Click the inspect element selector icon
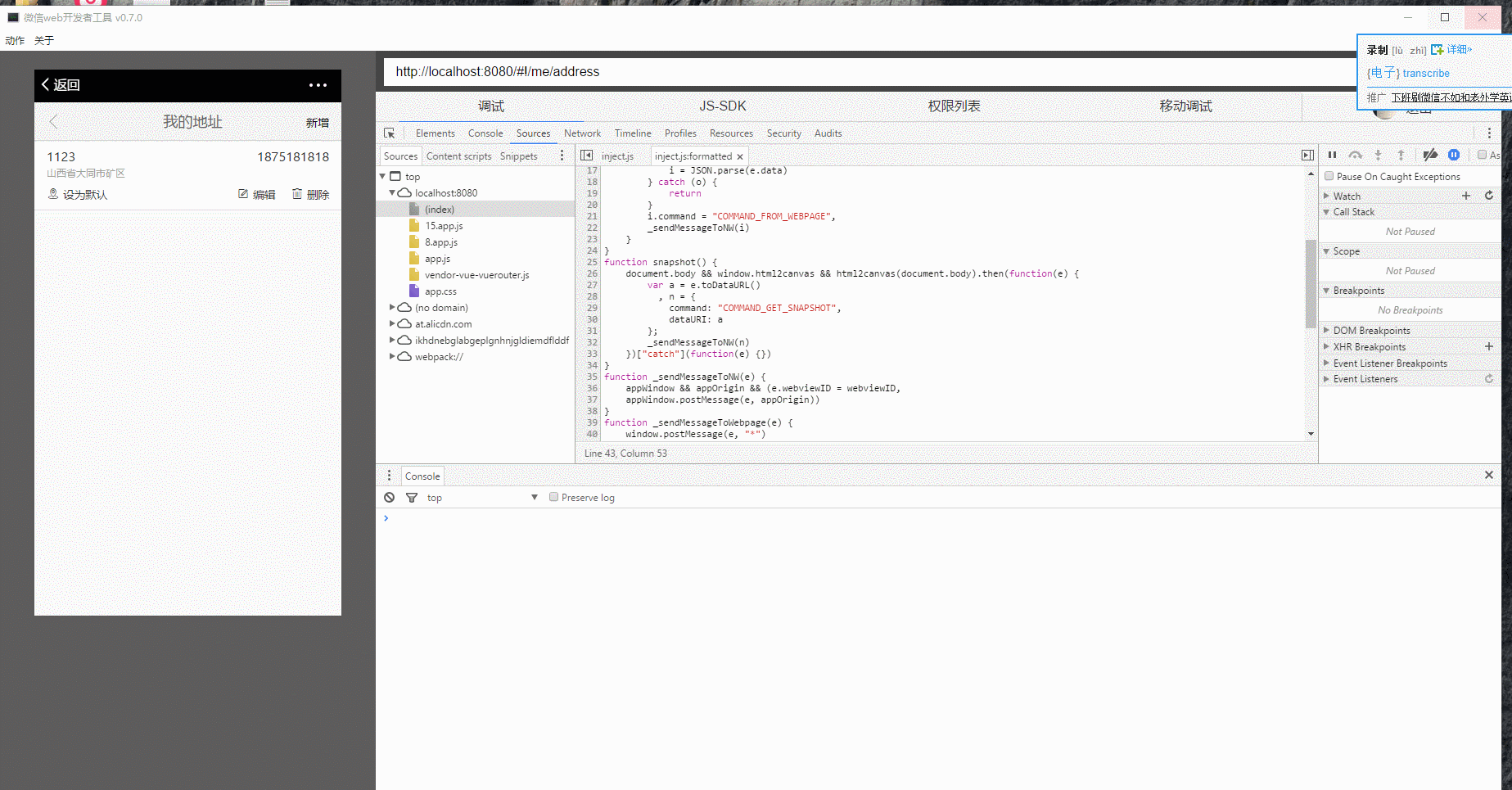This screenshot has height=790, width=1512. tap(389, 133)
